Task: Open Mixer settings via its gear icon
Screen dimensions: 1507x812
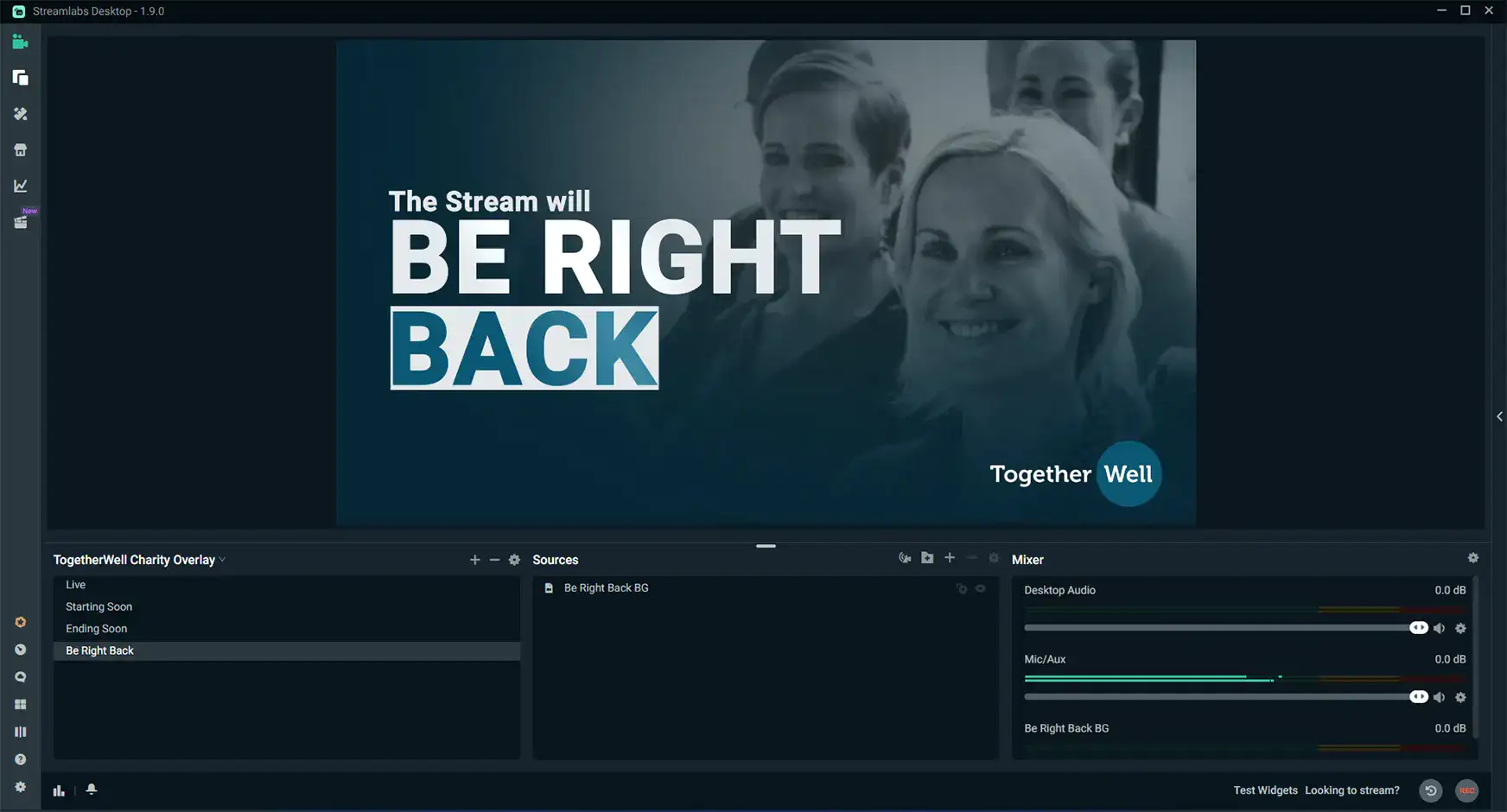Action: pyautogui.click(x=1473, y=558)
